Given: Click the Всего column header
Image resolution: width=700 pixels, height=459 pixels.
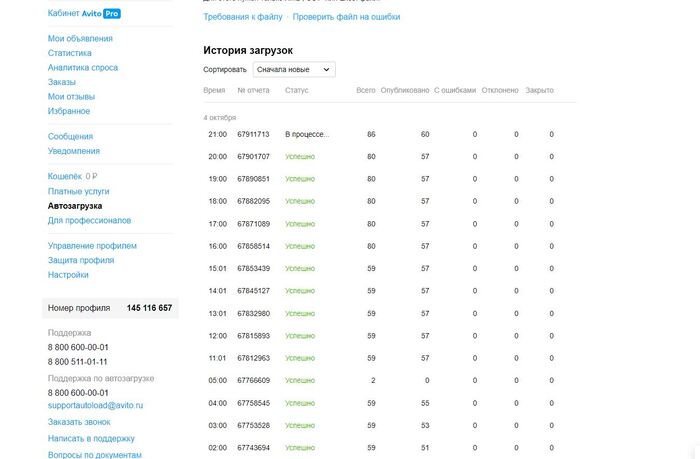Looking at the screenshot, I should pyautogui.click(x=366, y=90).
